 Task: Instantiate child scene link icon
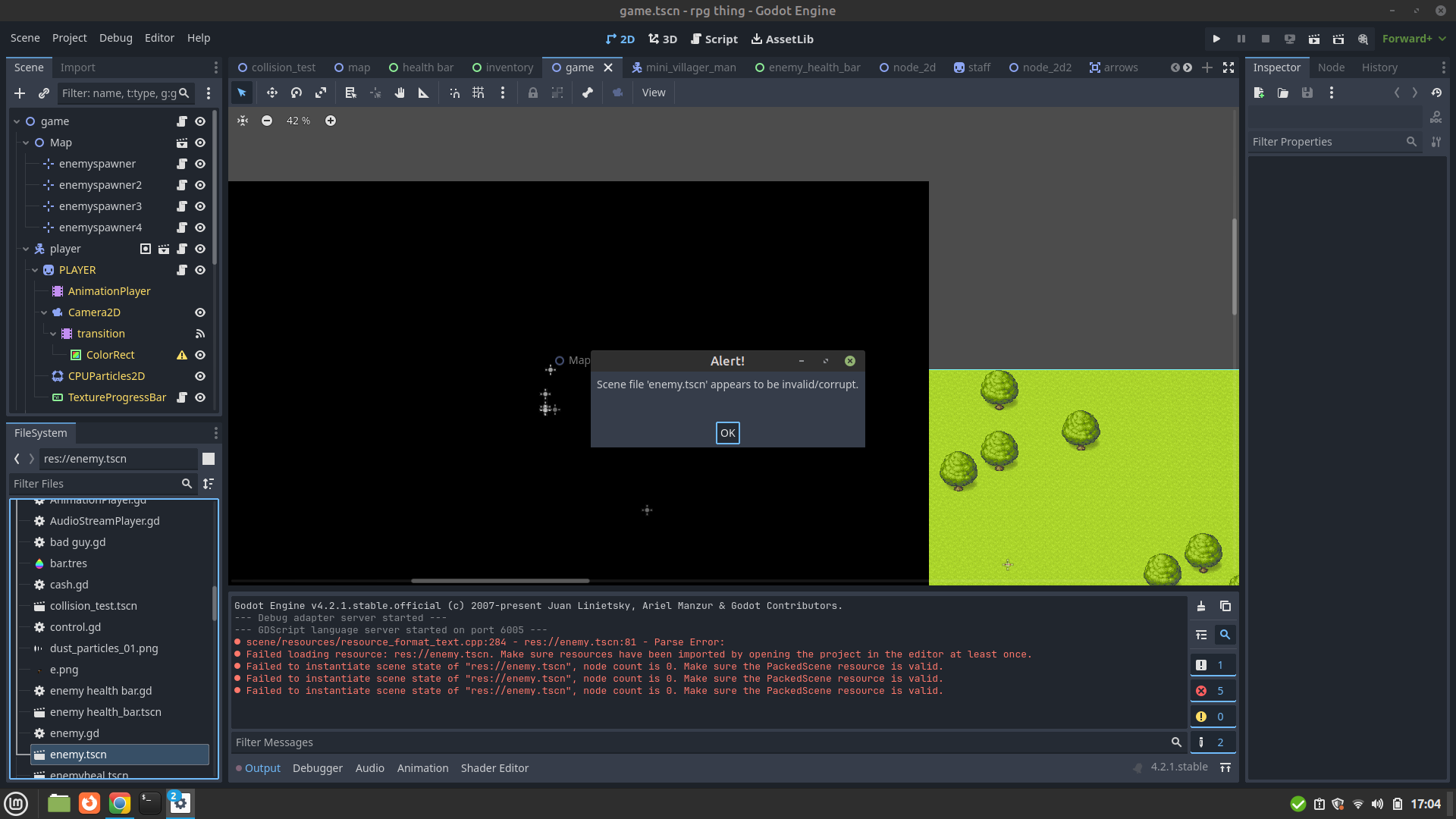(x=44, y=93)
